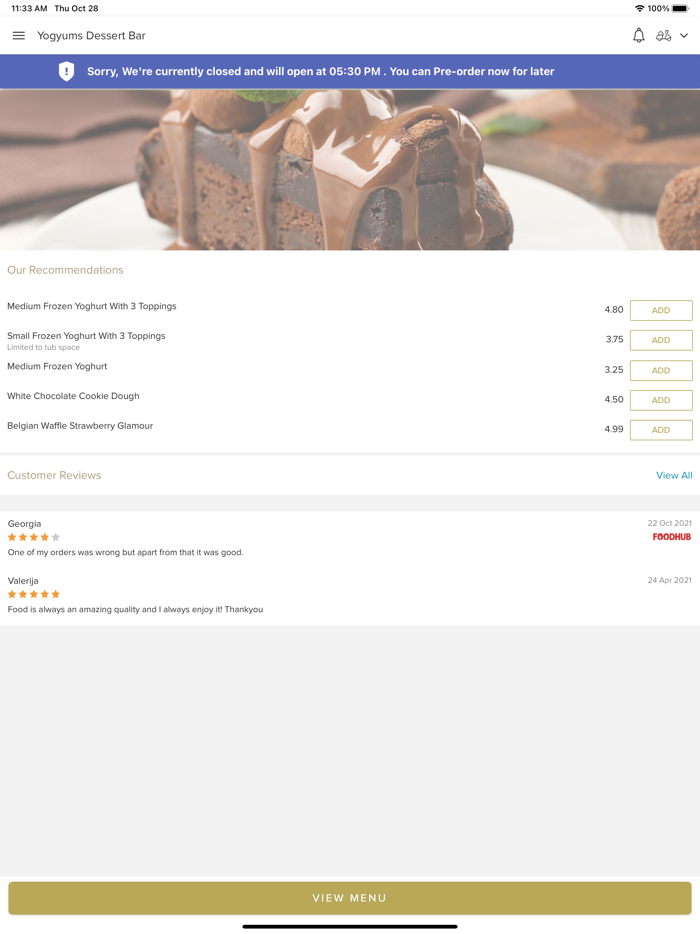Open the hamburger menu

(18, 36)
